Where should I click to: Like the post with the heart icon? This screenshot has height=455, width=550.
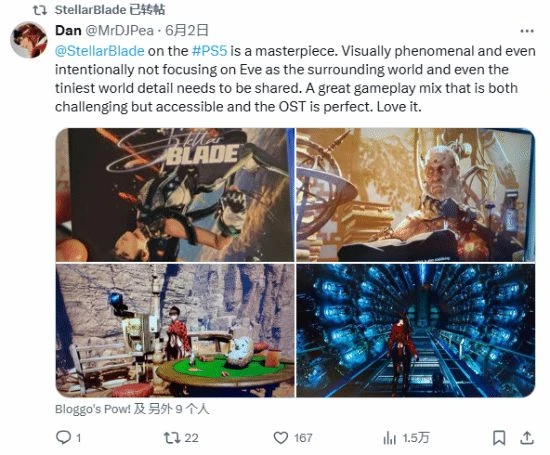(x=281, y=437)
